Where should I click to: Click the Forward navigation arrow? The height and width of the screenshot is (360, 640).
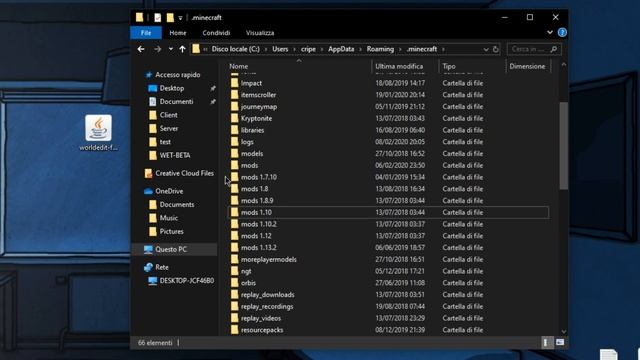(x=158, y=49)
